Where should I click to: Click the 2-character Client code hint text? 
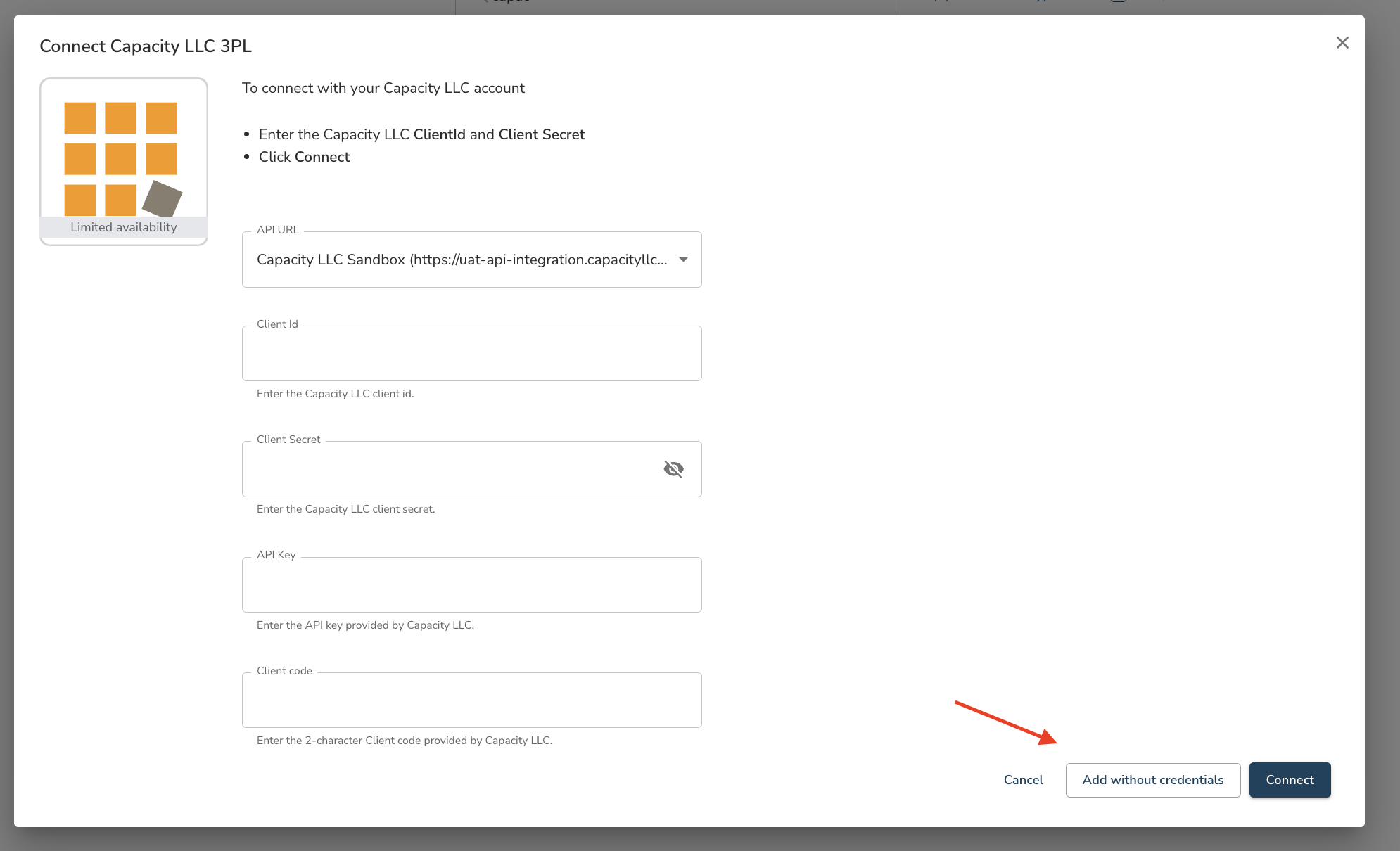[404, 741]
